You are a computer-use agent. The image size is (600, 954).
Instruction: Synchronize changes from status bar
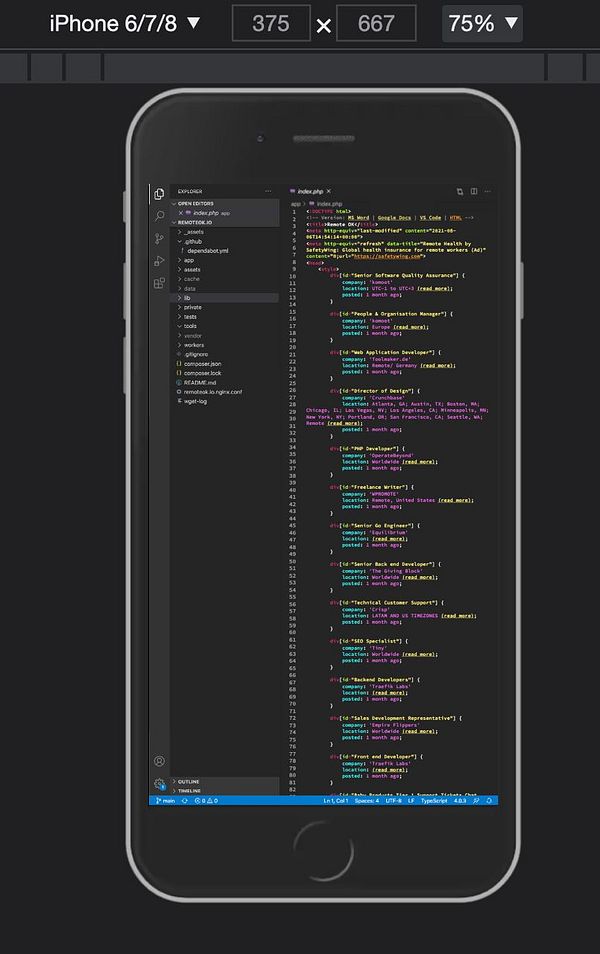pyautogui.click(x=185, y=801)
